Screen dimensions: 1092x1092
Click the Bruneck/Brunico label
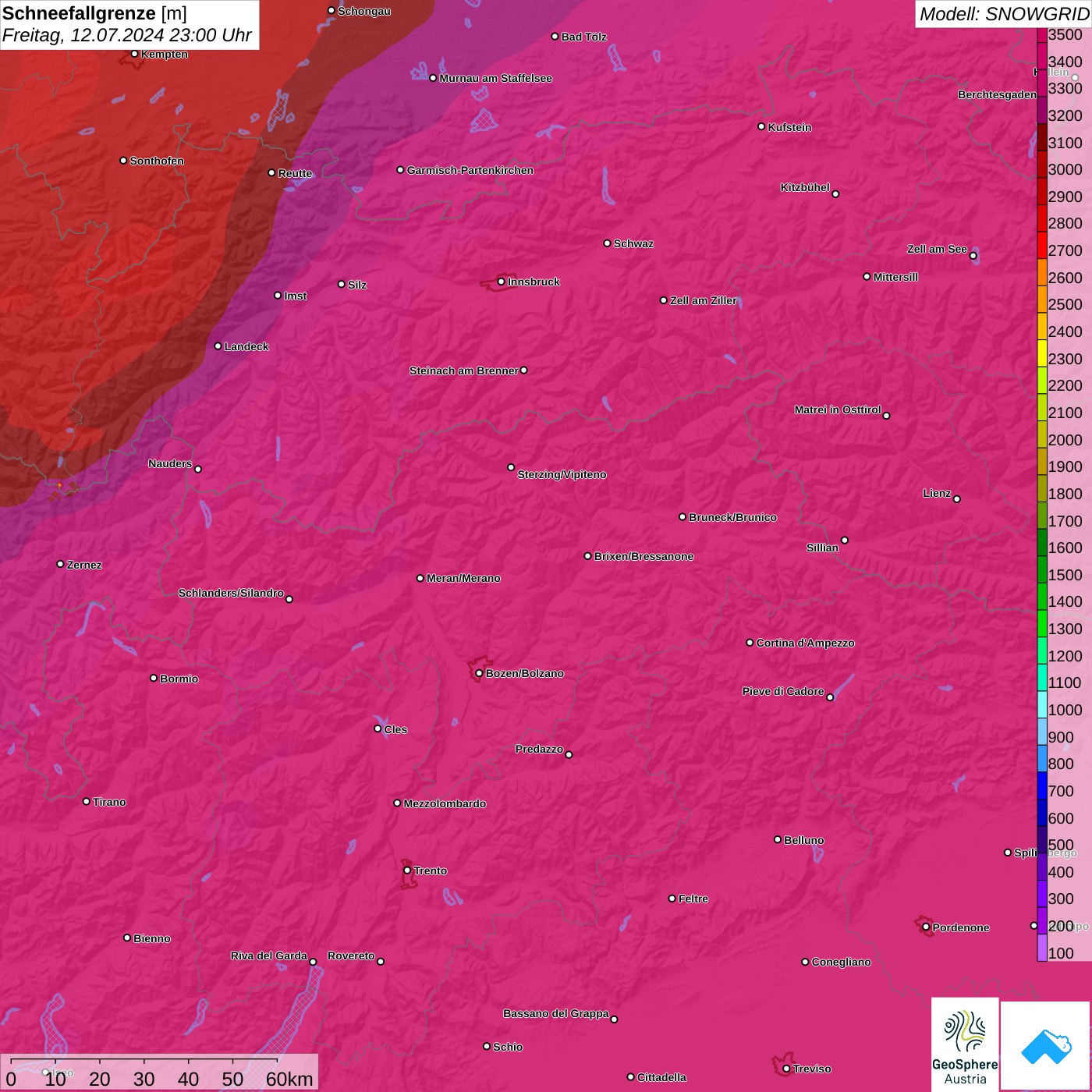733,517
